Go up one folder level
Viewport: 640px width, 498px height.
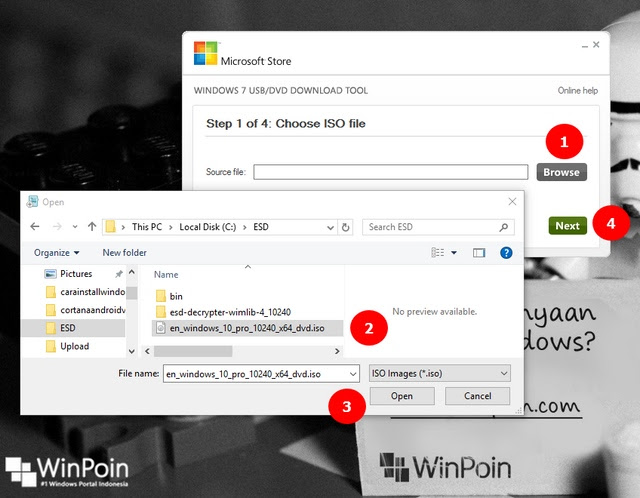pos(92,227)
